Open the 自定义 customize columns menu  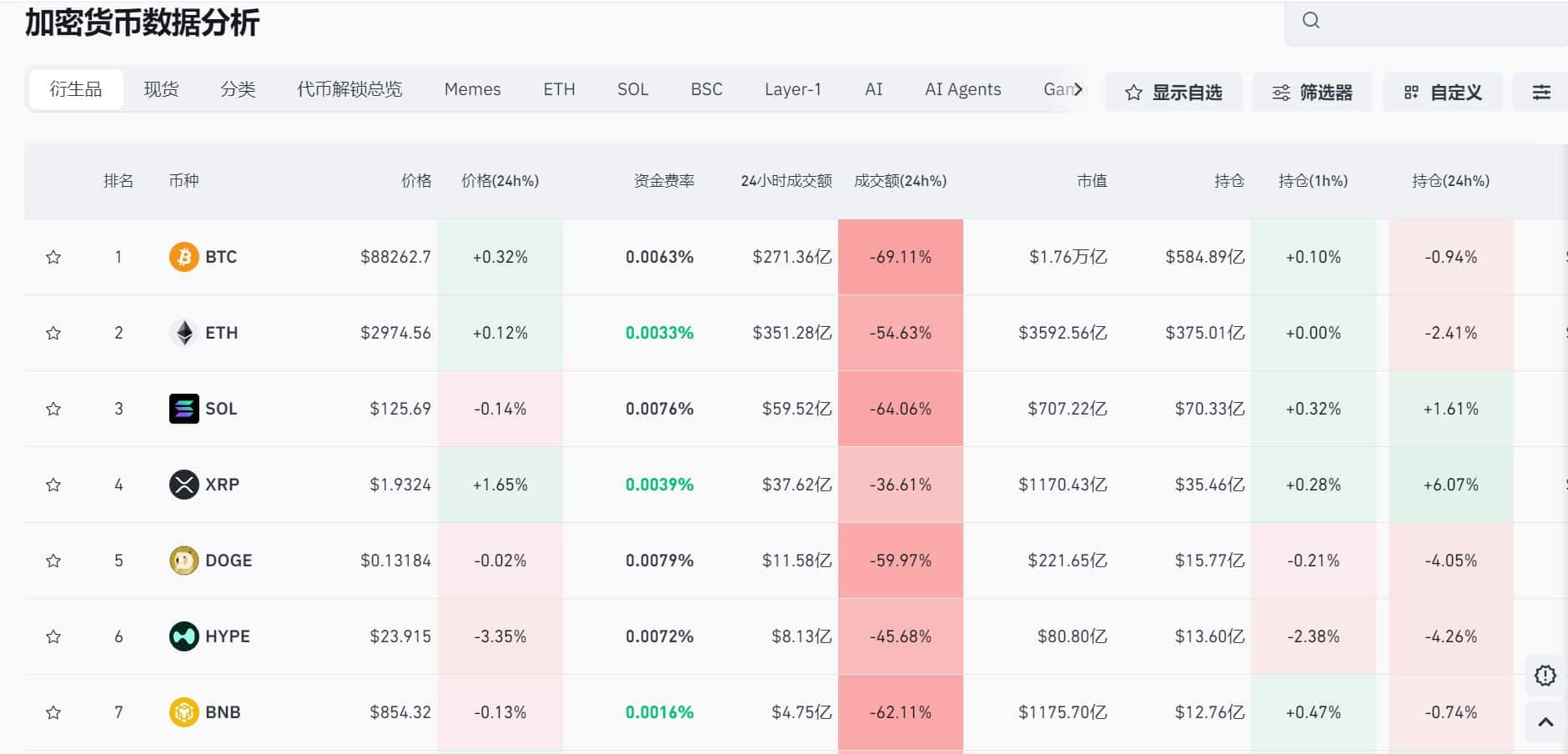[x=1443, y=93]
